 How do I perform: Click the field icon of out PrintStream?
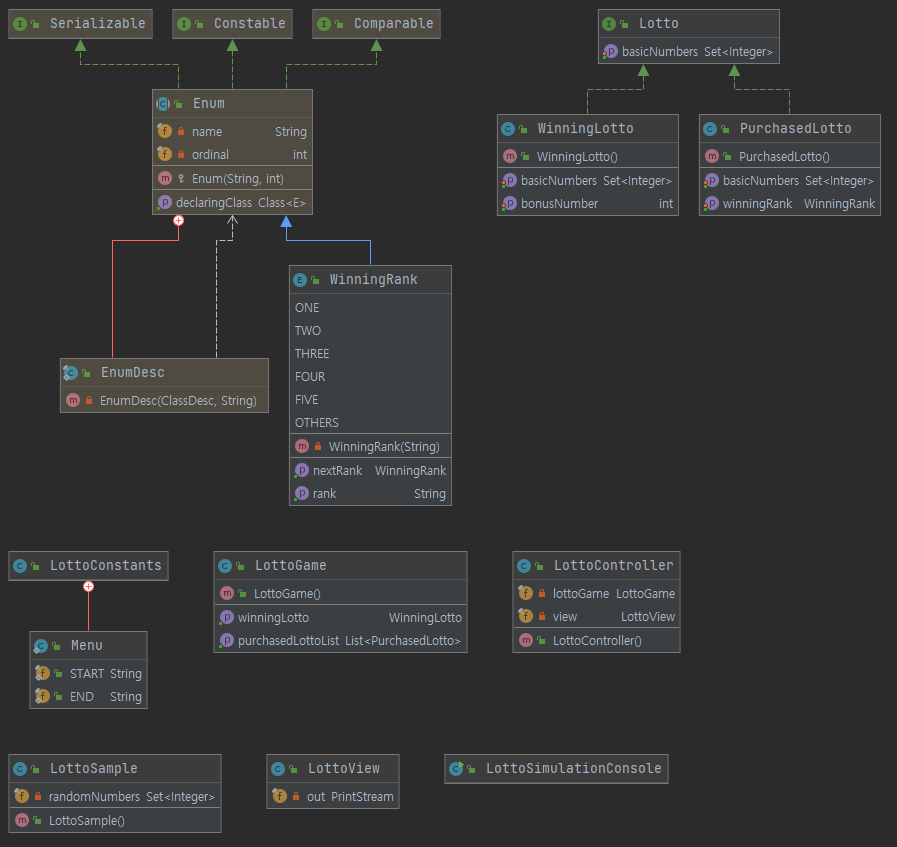[280, 796]
